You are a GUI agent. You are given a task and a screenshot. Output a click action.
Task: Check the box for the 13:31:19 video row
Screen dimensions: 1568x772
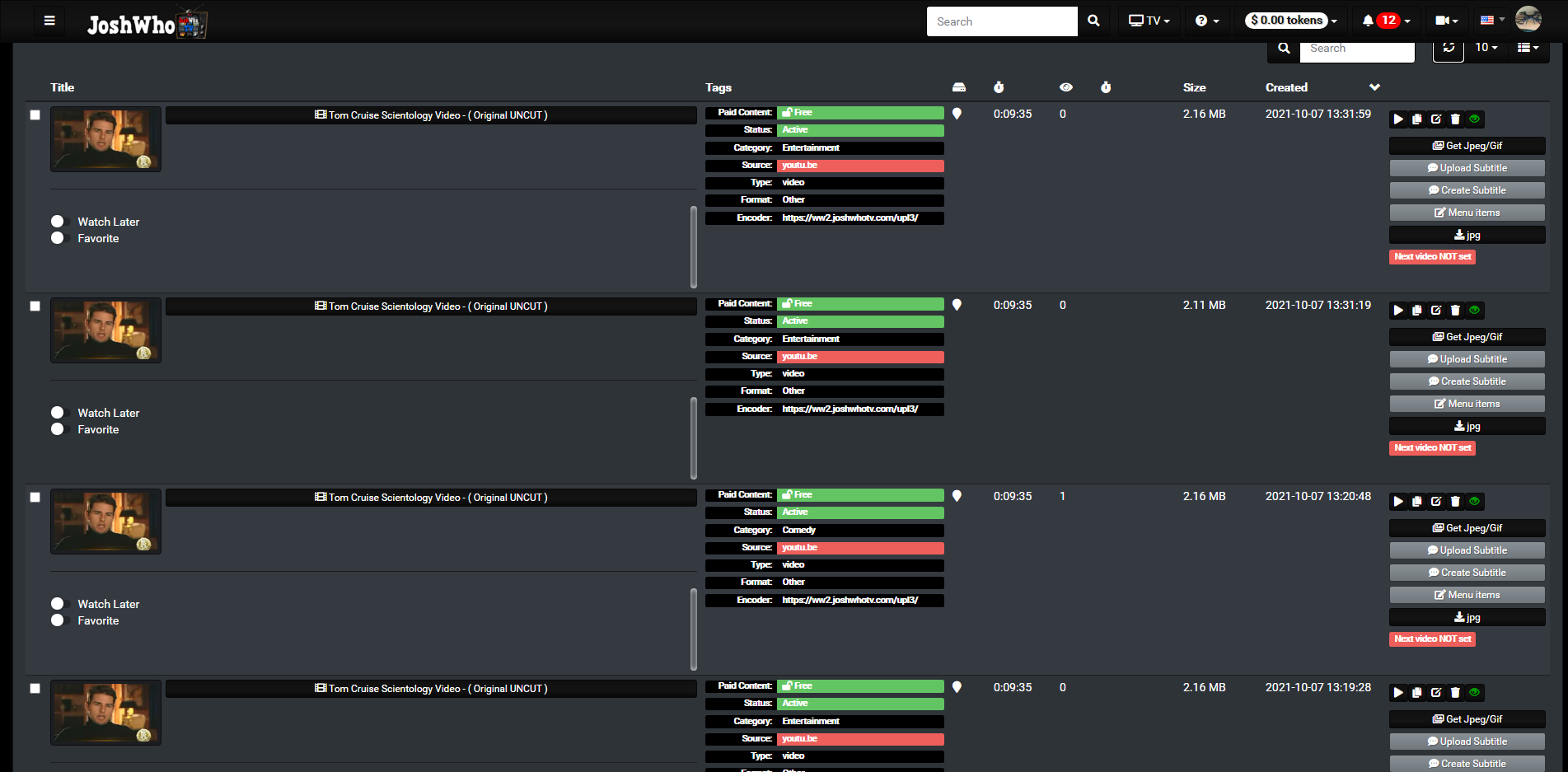click(x=35, y=306)
